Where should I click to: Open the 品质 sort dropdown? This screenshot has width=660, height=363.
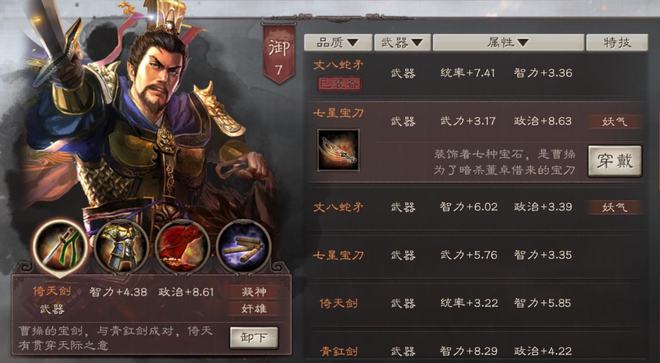pyautogui.click(x=338, y=43)
